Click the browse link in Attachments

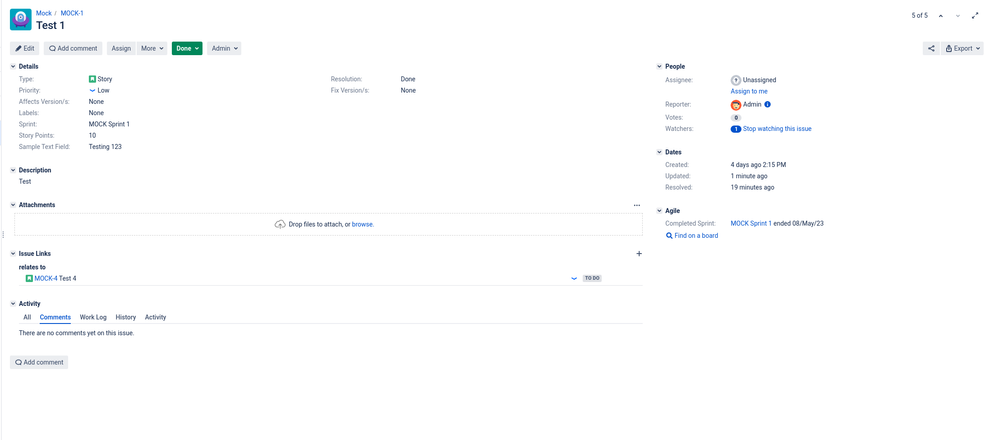pyautogui.click(x=363, y=224)
